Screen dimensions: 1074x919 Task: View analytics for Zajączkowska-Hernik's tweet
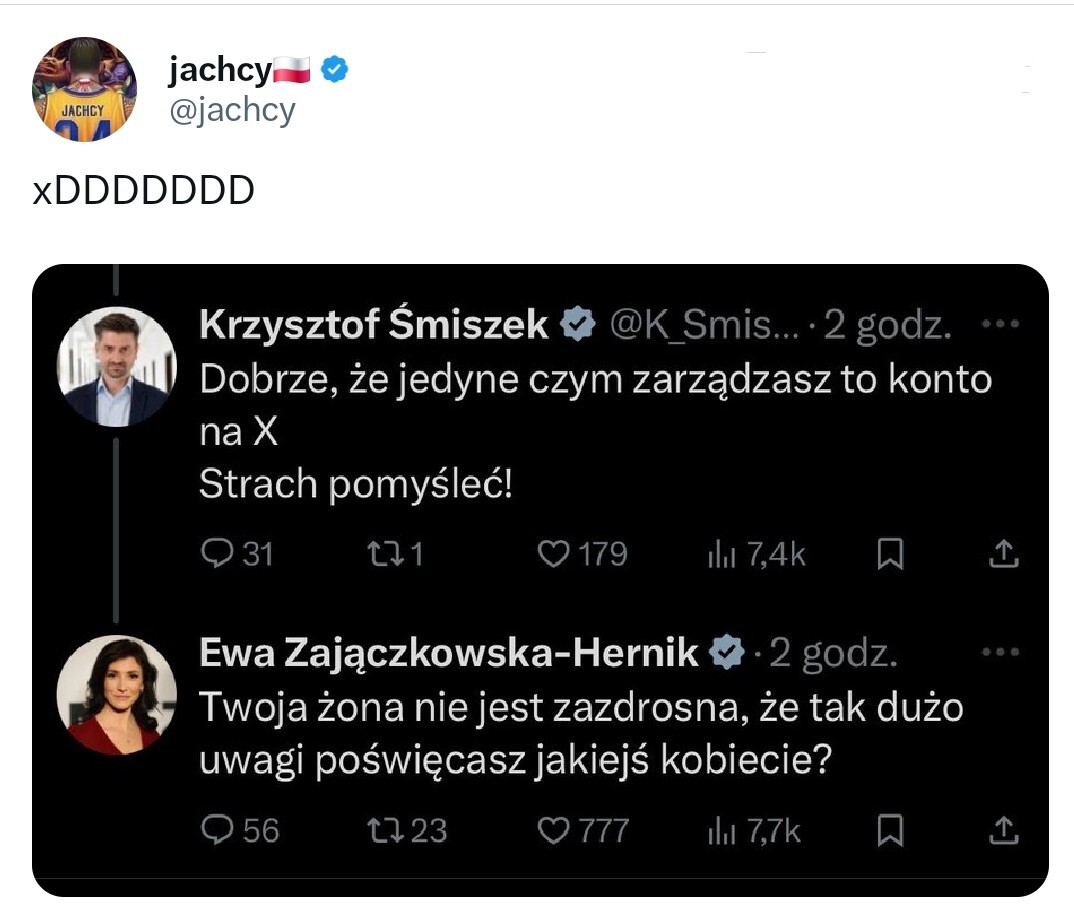721,829
